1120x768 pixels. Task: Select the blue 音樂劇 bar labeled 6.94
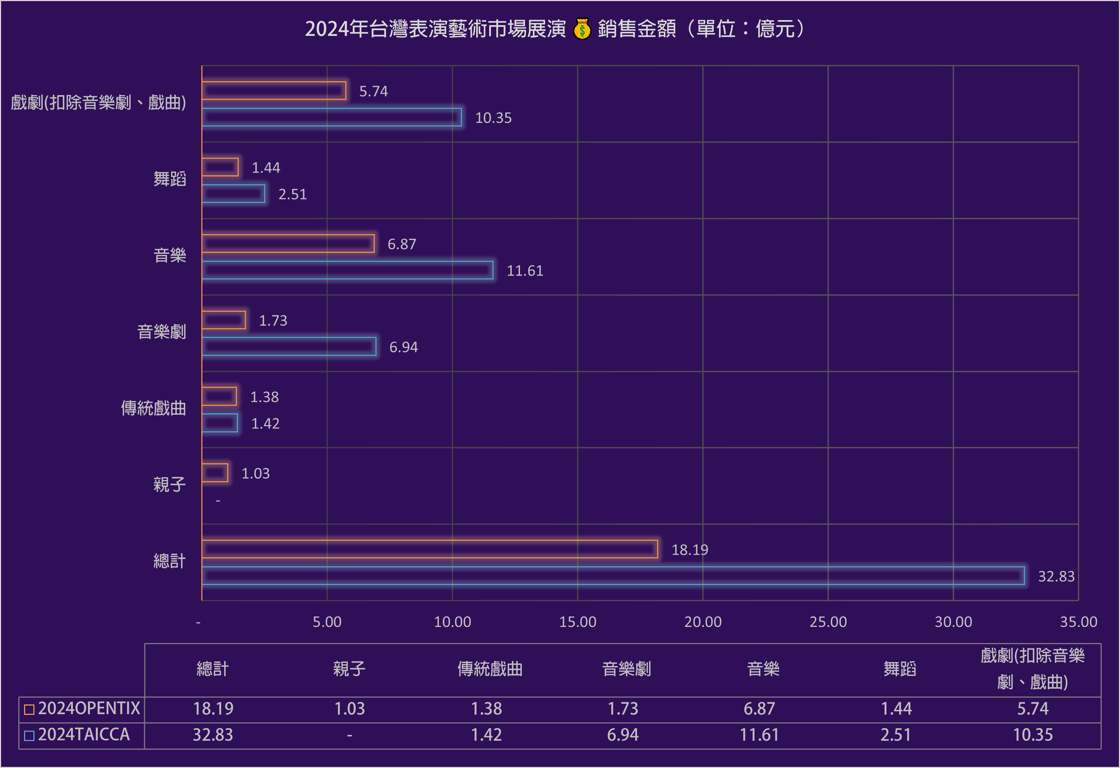[x=289, y=346]
